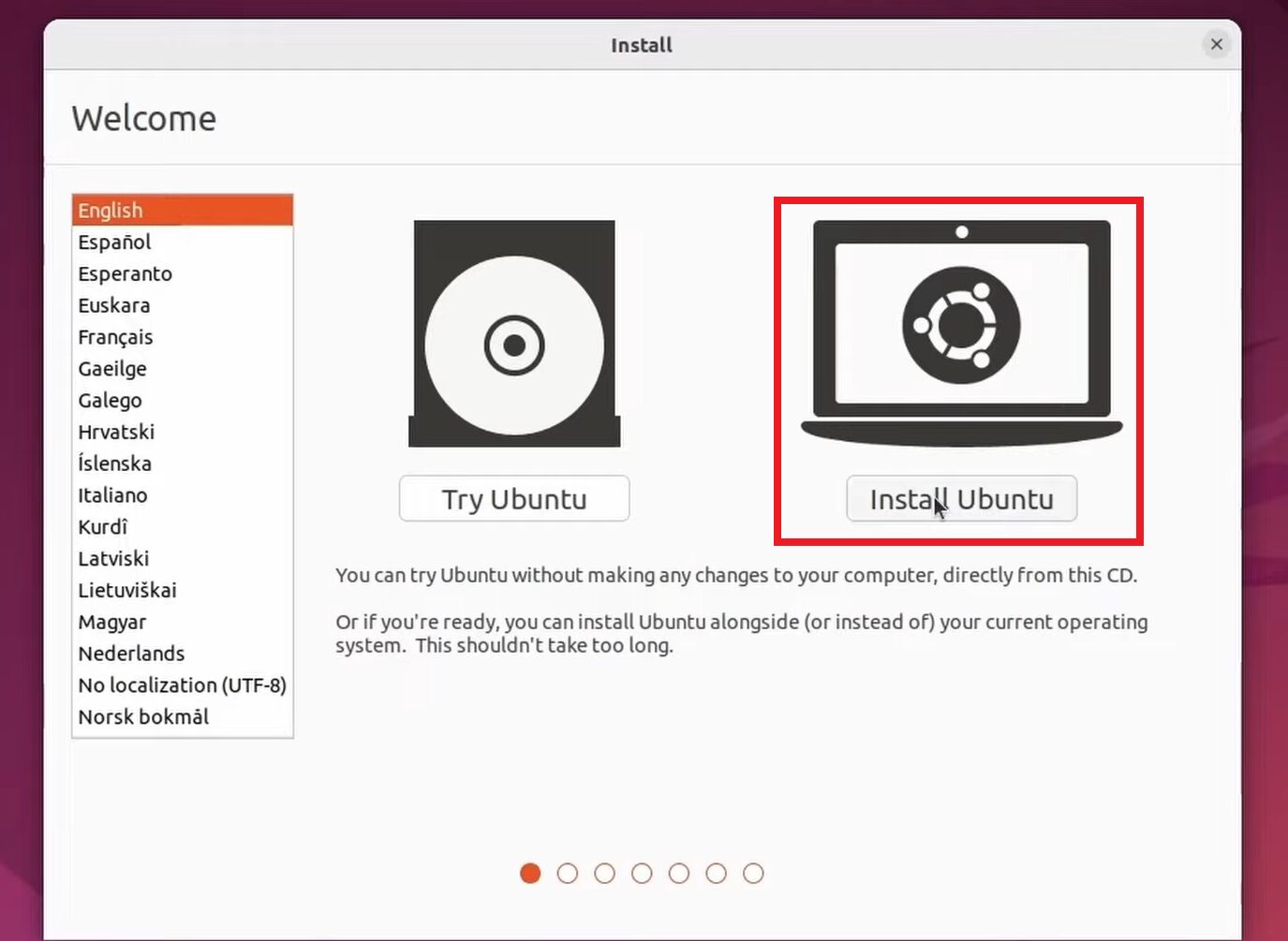The width and height of the screenshot is (1288, 941).
Task: Pick Latviski as the language
Action: 183,559
